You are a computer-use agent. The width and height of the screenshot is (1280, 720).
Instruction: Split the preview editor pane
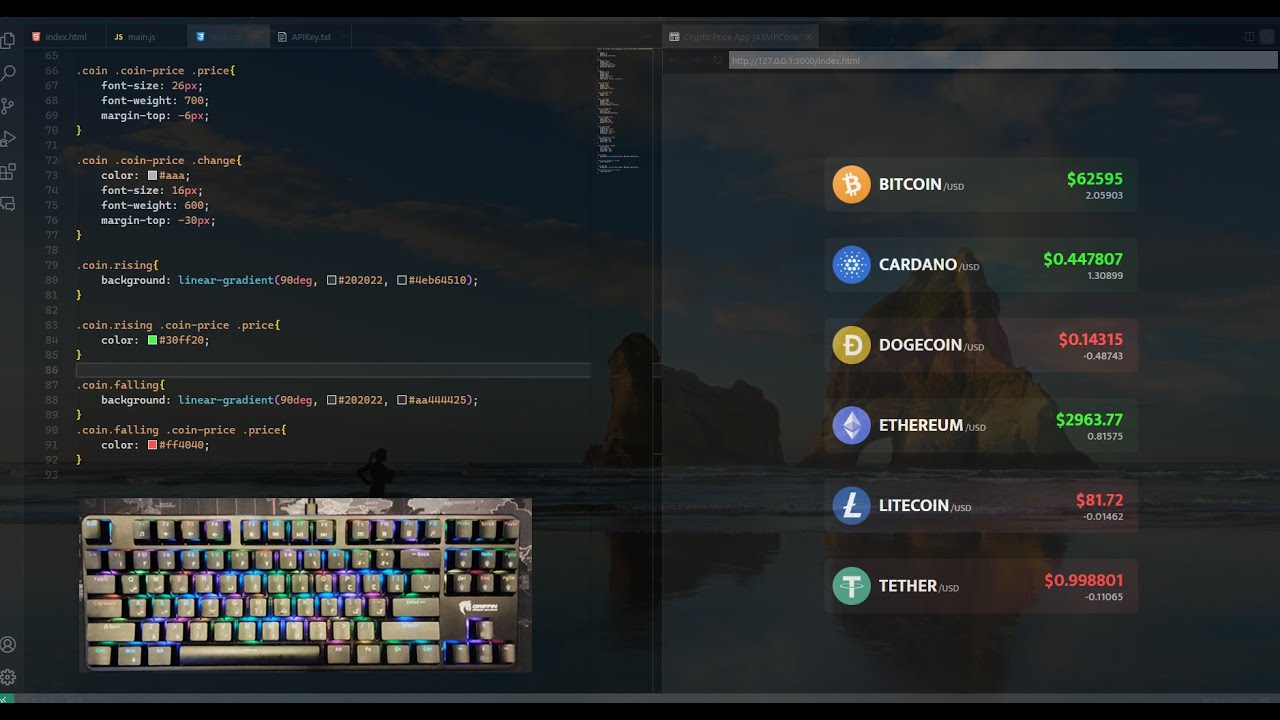[1250, 37]
